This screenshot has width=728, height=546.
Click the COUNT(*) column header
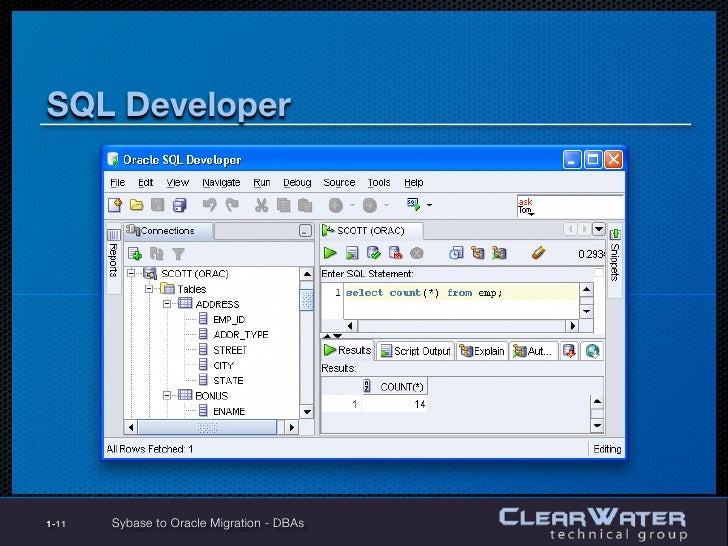(395, 387)
